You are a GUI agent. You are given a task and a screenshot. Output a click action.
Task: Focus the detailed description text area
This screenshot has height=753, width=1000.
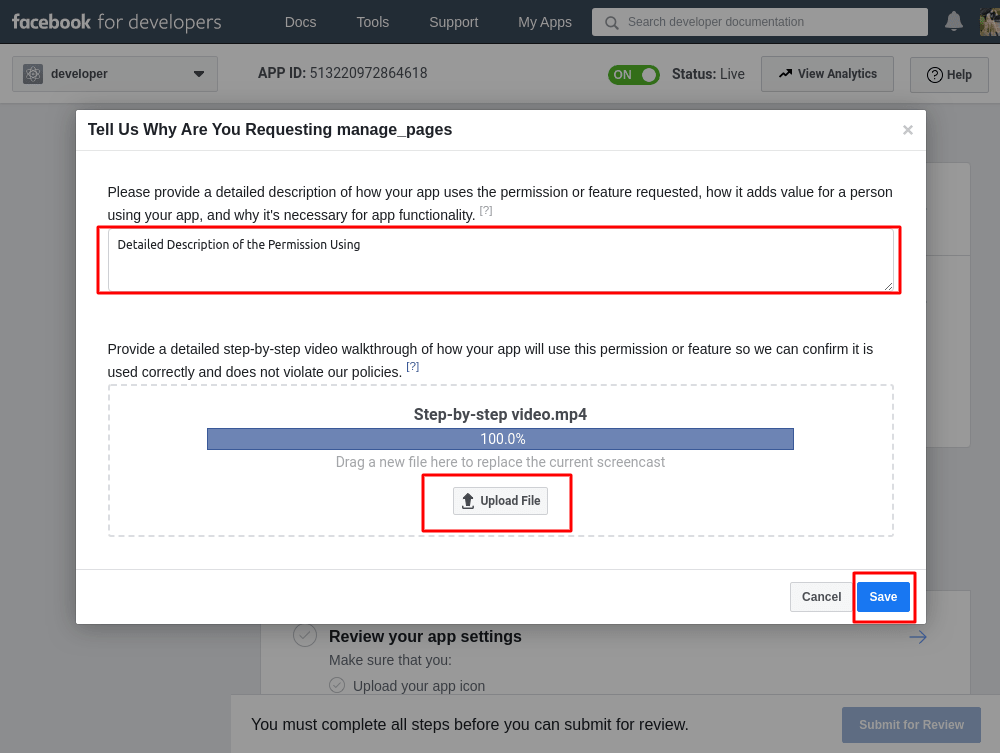pyautogui.click(x=501, y=260)
